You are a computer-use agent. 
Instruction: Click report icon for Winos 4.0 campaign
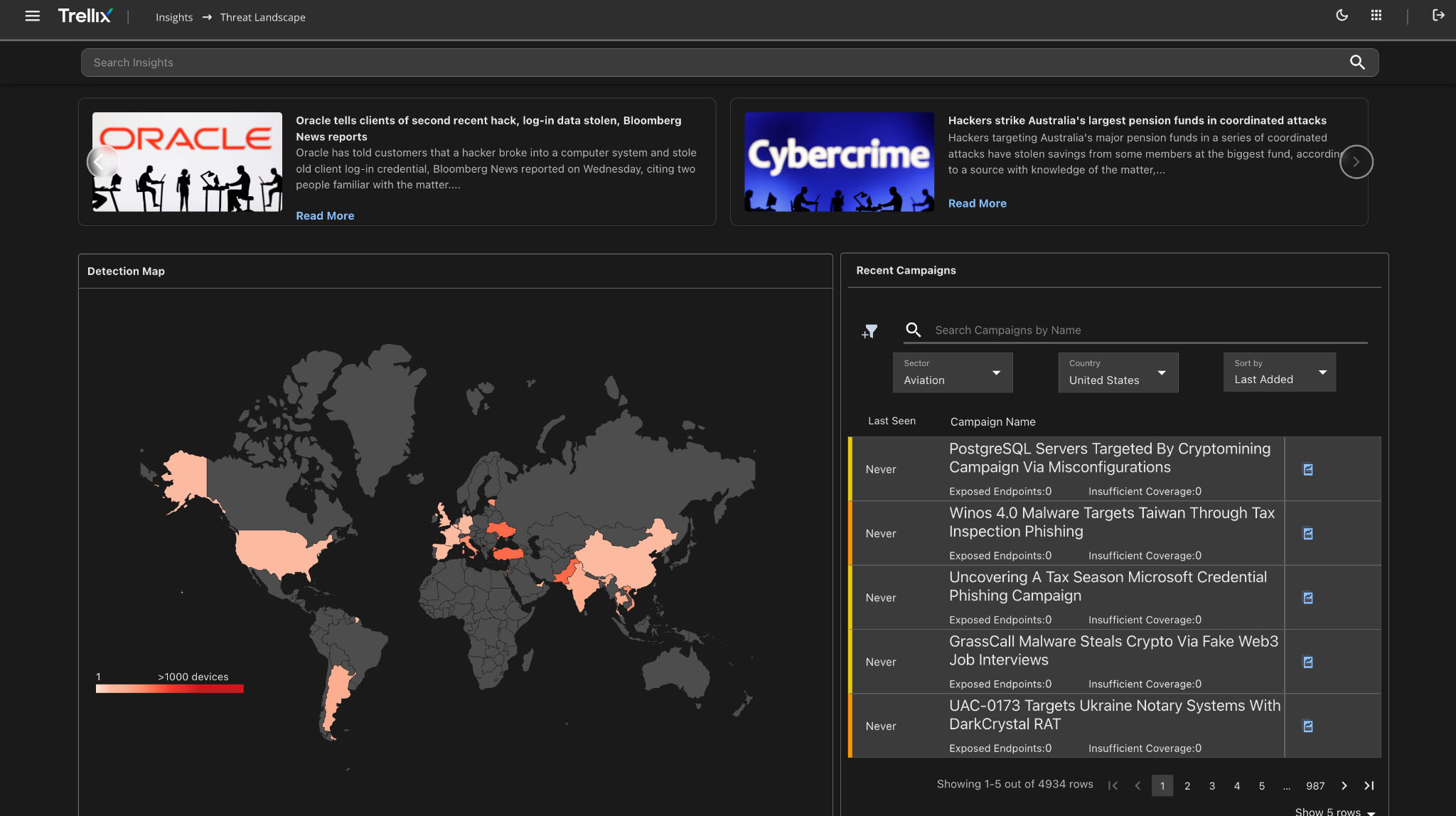point(1307,533)
